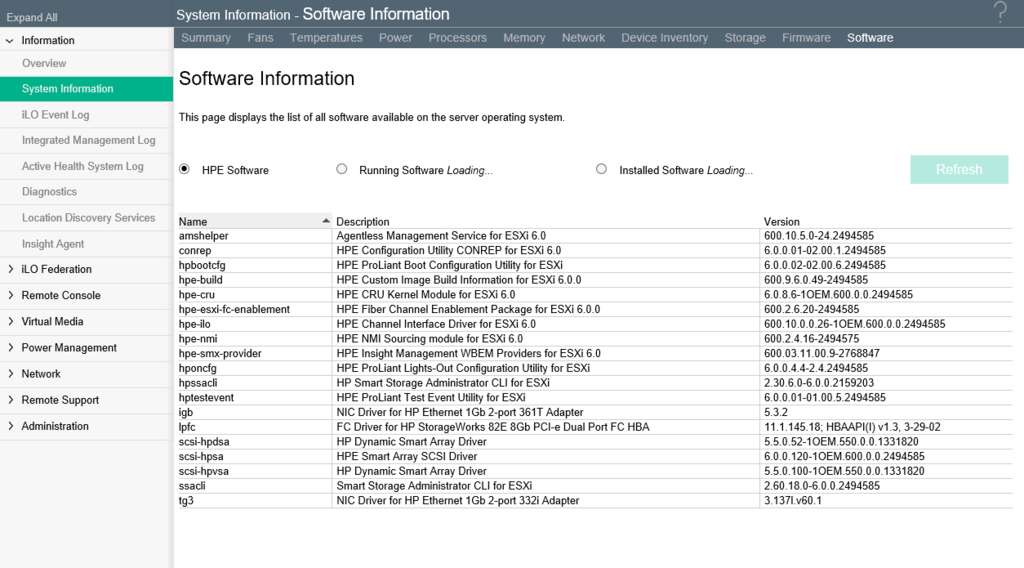Image resolution: width=1024 pixels, height=568 pixels.
Task: Click 'Agentless Management Service for ESXi 6.0'
Action: pyautogui.click(x=441, y=236)
